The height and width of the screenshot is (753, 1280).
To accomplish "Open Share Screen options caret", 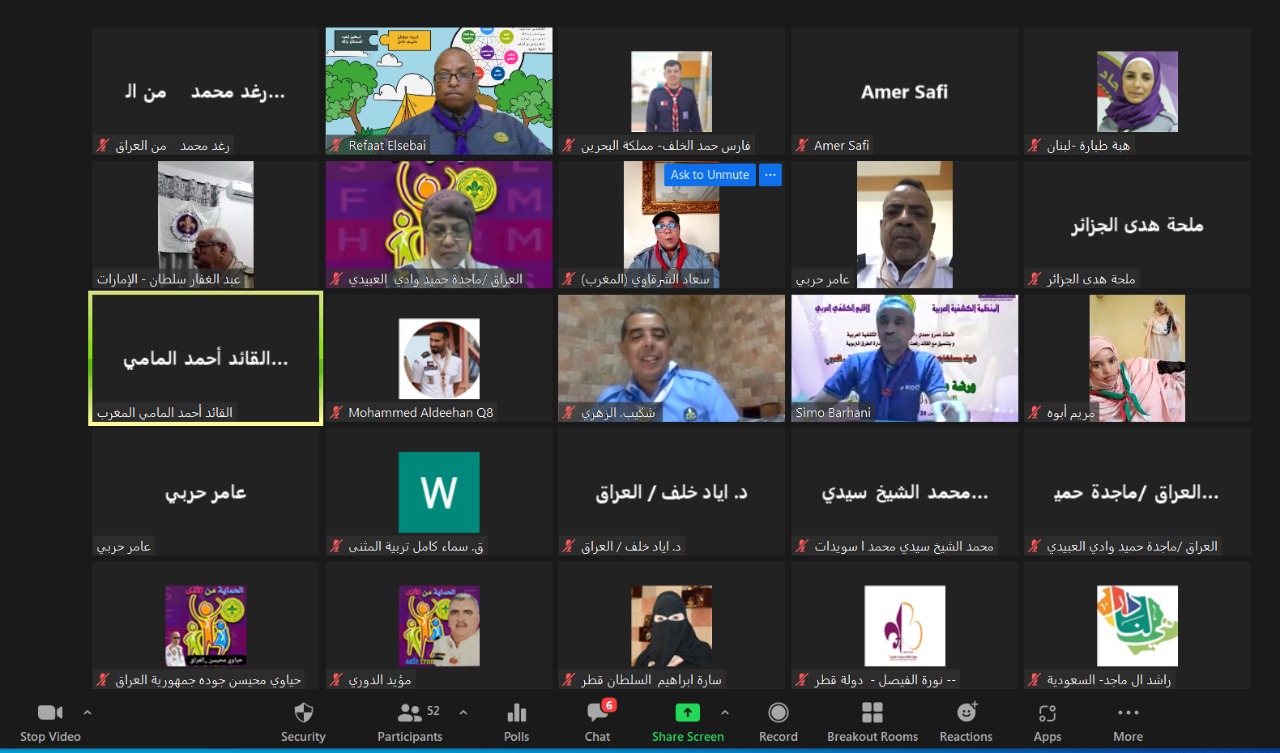I will coord(725,712).
